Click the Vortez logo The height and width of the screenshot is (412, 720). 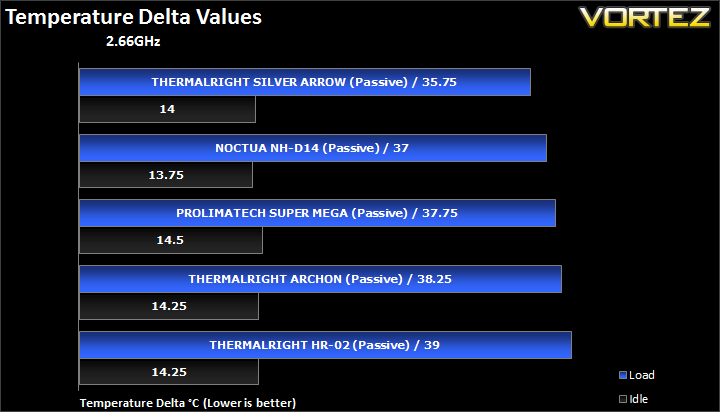[x=645, y=17]
